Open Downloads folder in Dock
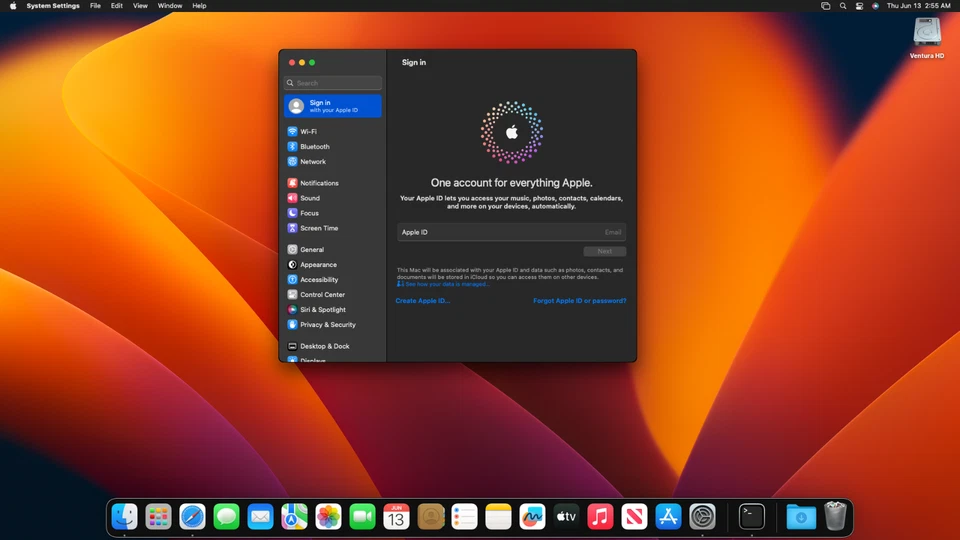This screenshot has width=960, height=540. 801,517
